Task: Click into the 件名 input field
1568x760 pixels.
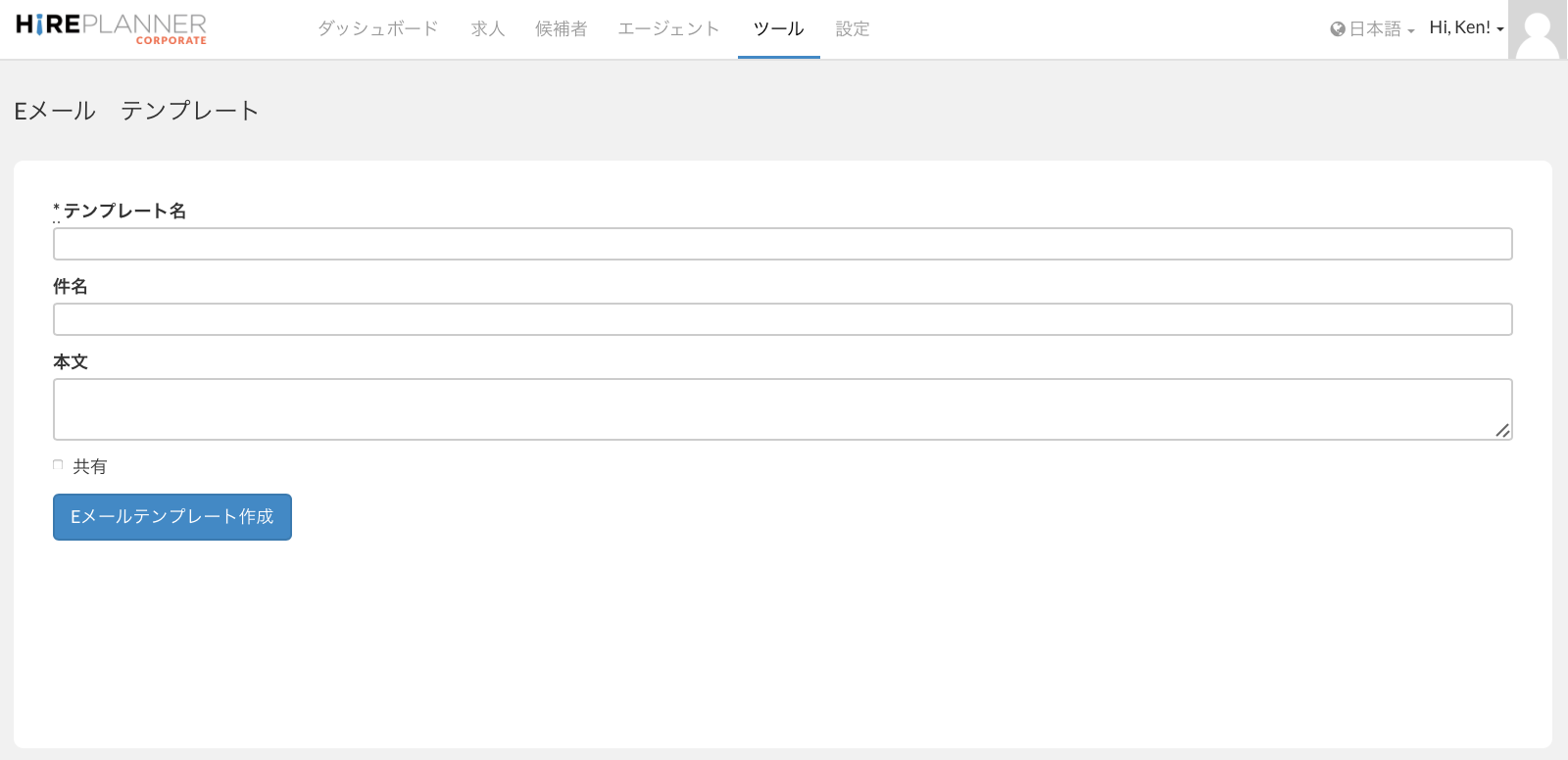Action: [782, 319]
